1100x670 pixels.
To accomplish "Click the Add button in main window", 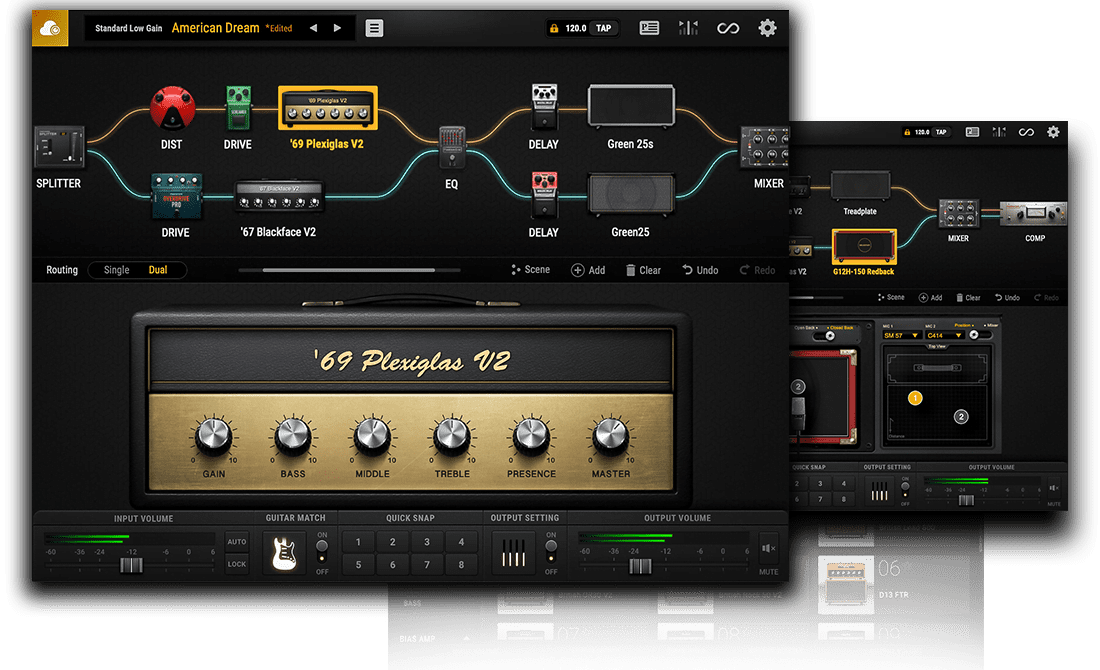I will point(588,270).
